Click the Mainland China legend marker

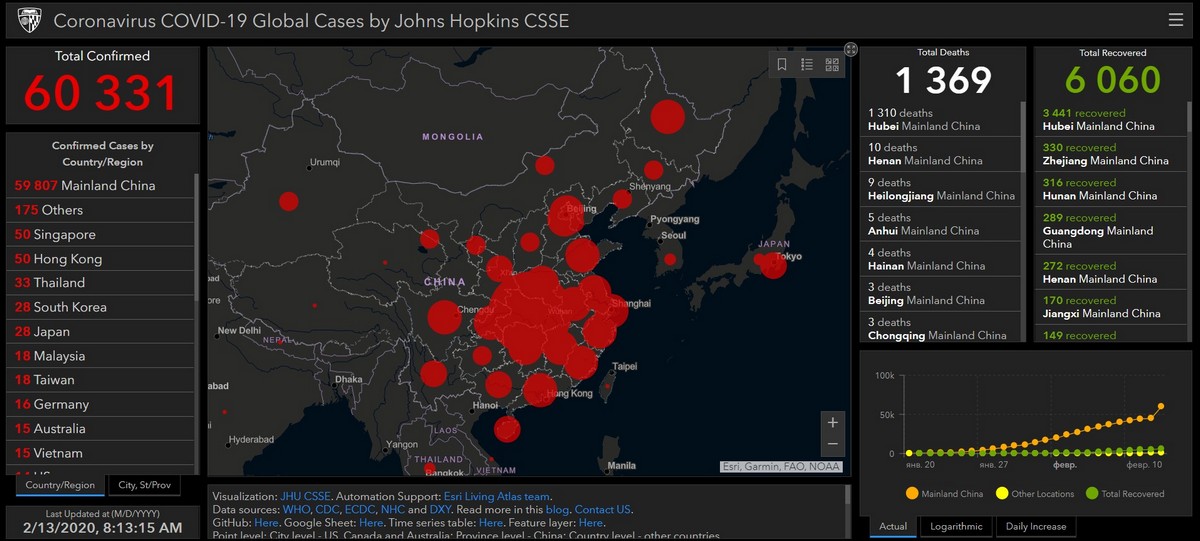(911, 493)
